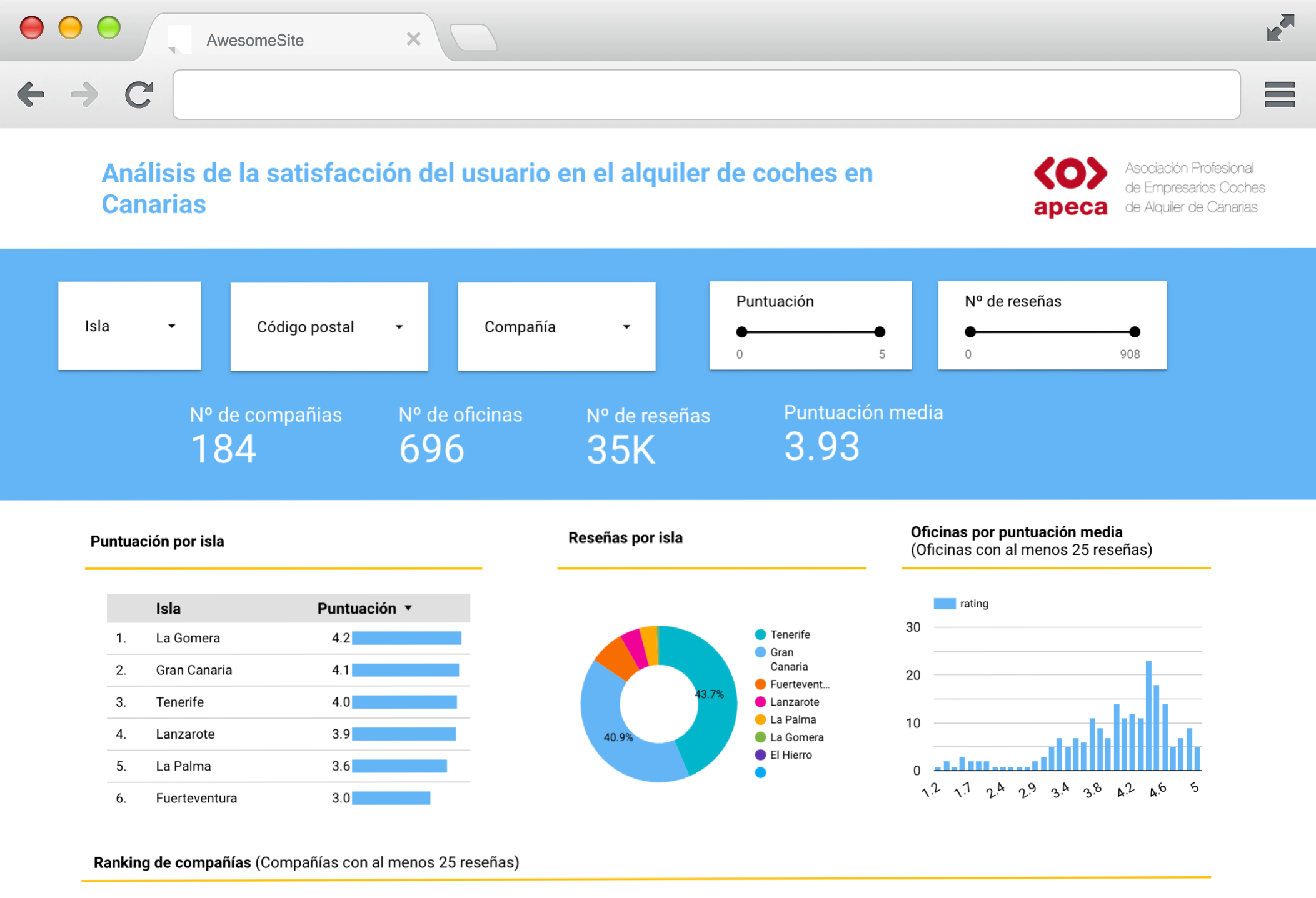The width and height of the screenshot is (1316, 898).
Task: Open the Isla dropdown filter
Action: (x=129, y=326)
